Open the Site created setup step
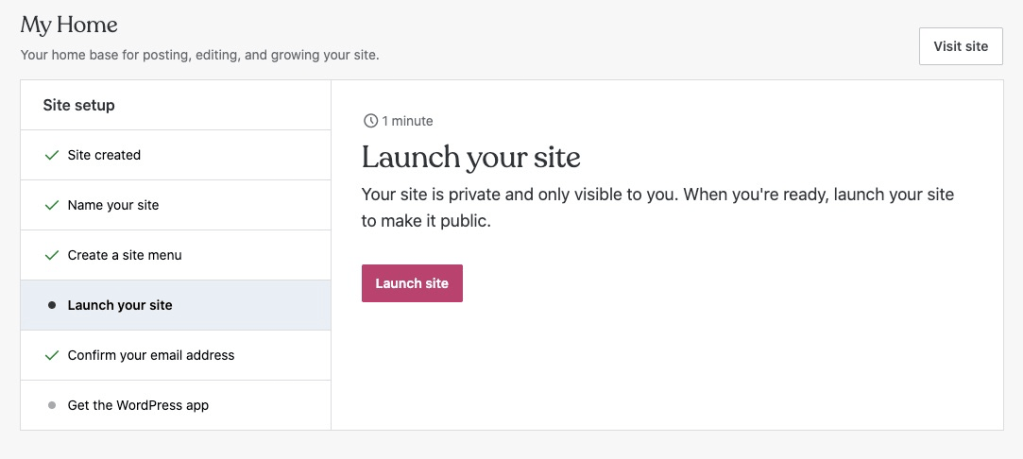1023x459 pixels. tap(104, 155)
